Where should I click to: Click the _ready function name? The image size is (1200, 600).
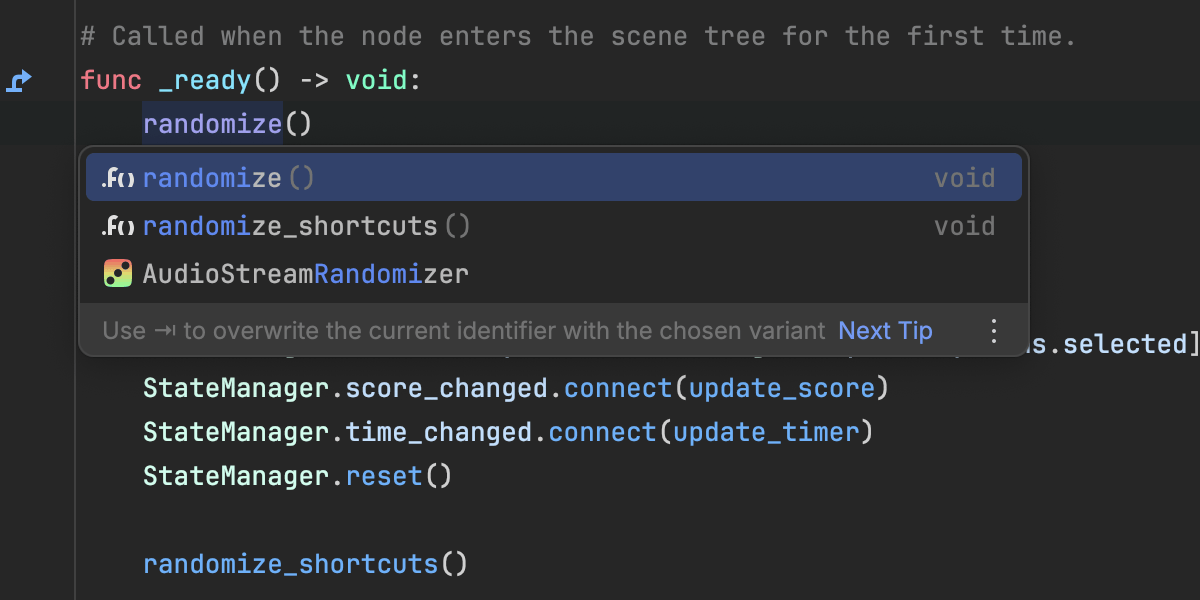205,81
